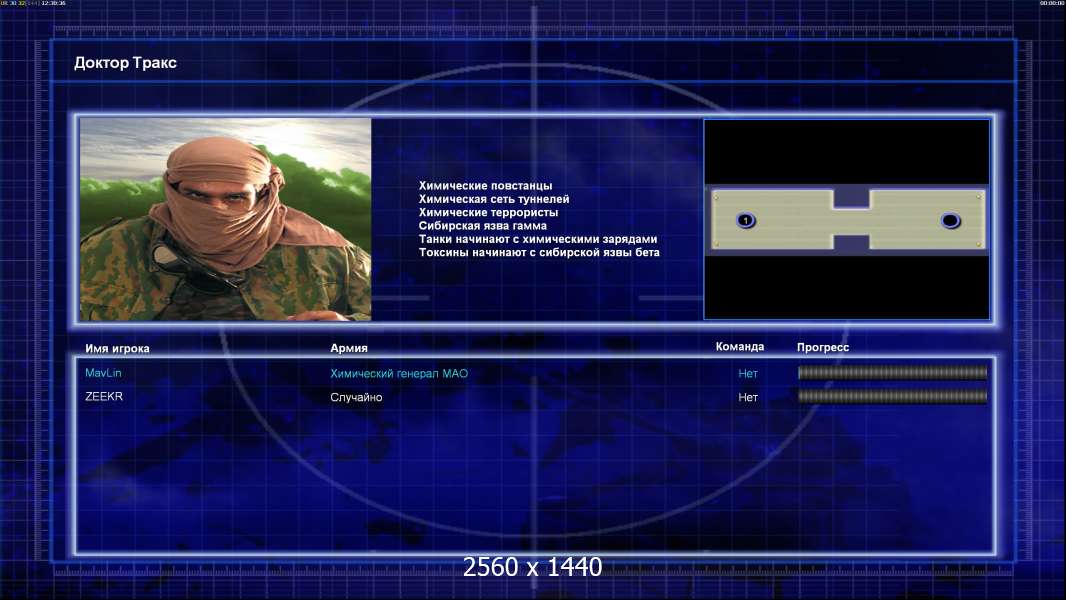This screenshot has width=1066, height=600.
Task: Click the map preview minimap
Action: pos(846,219)
